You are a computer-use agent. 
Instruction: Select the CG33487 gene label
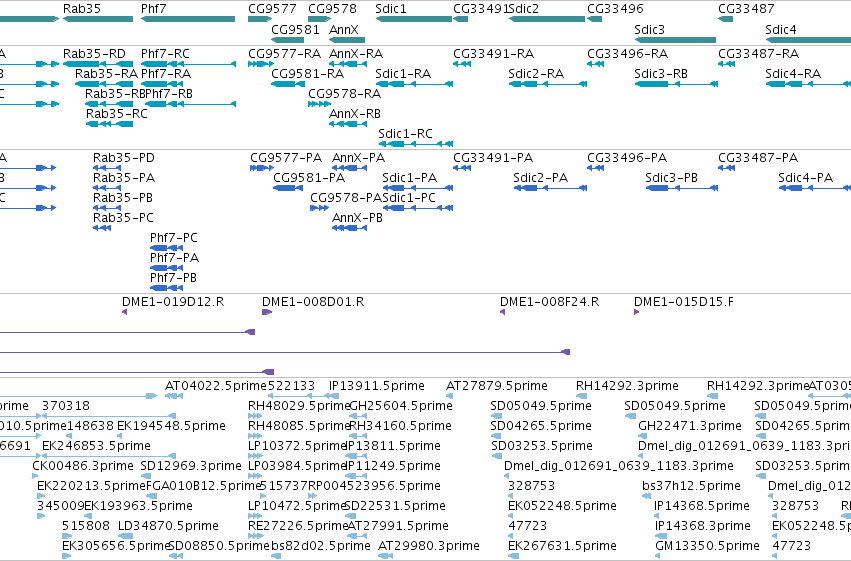(746, 9)
